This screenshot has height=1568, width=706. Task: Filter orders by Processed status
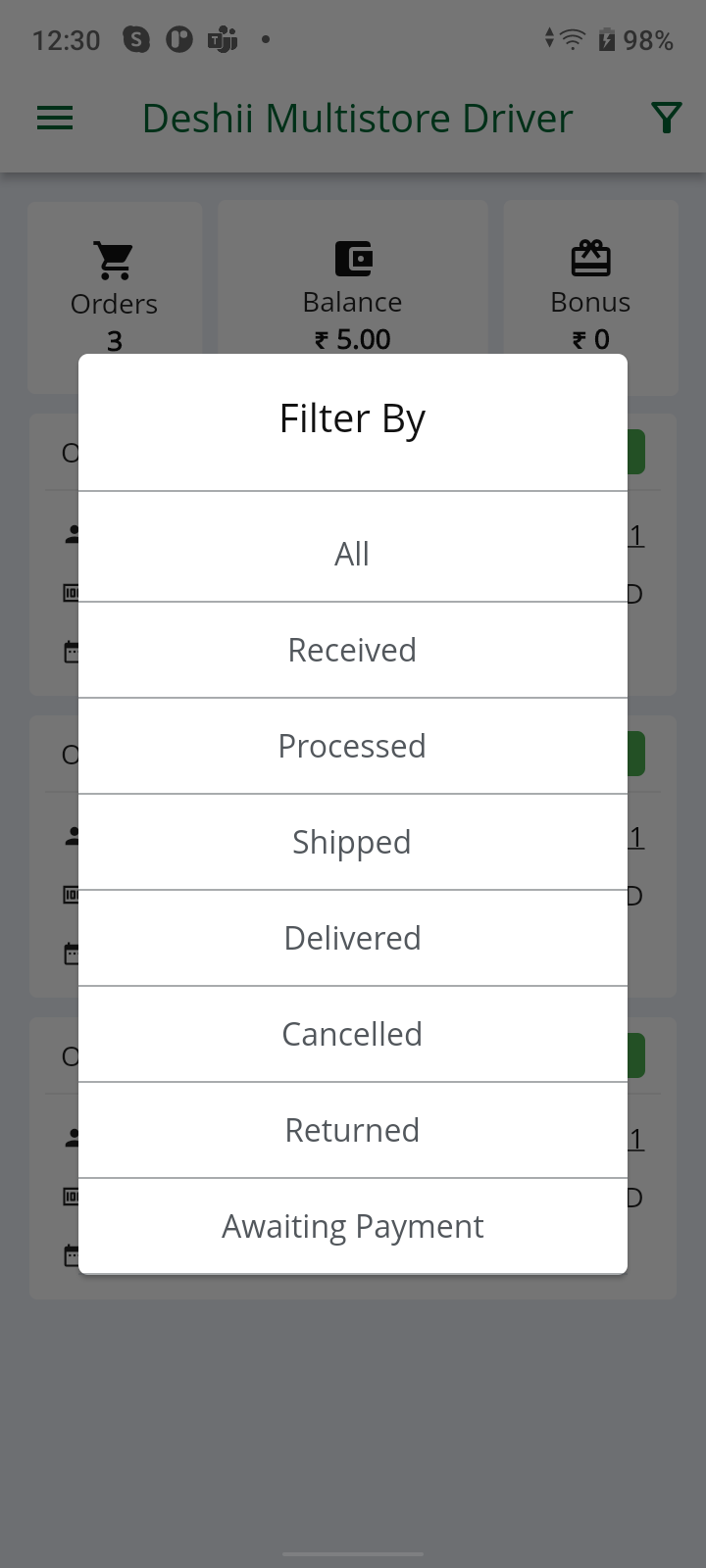352,746
